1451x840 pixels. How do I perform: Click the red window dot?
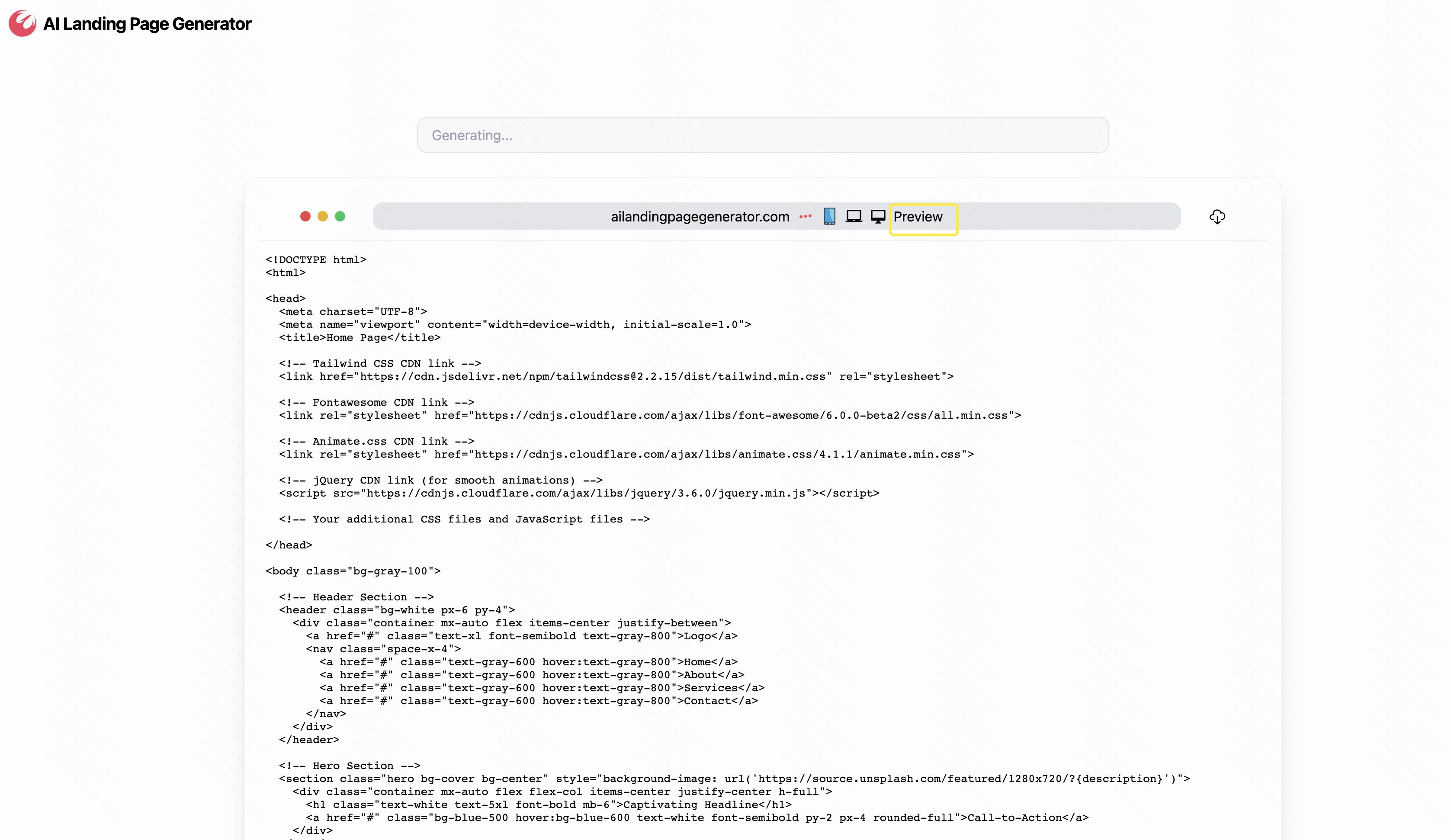[305, 216]
